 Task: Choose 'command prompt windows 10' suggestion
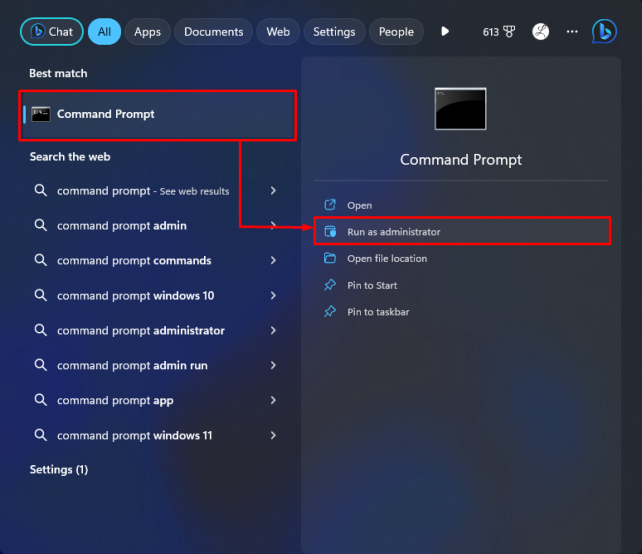[x=136, y=296]
